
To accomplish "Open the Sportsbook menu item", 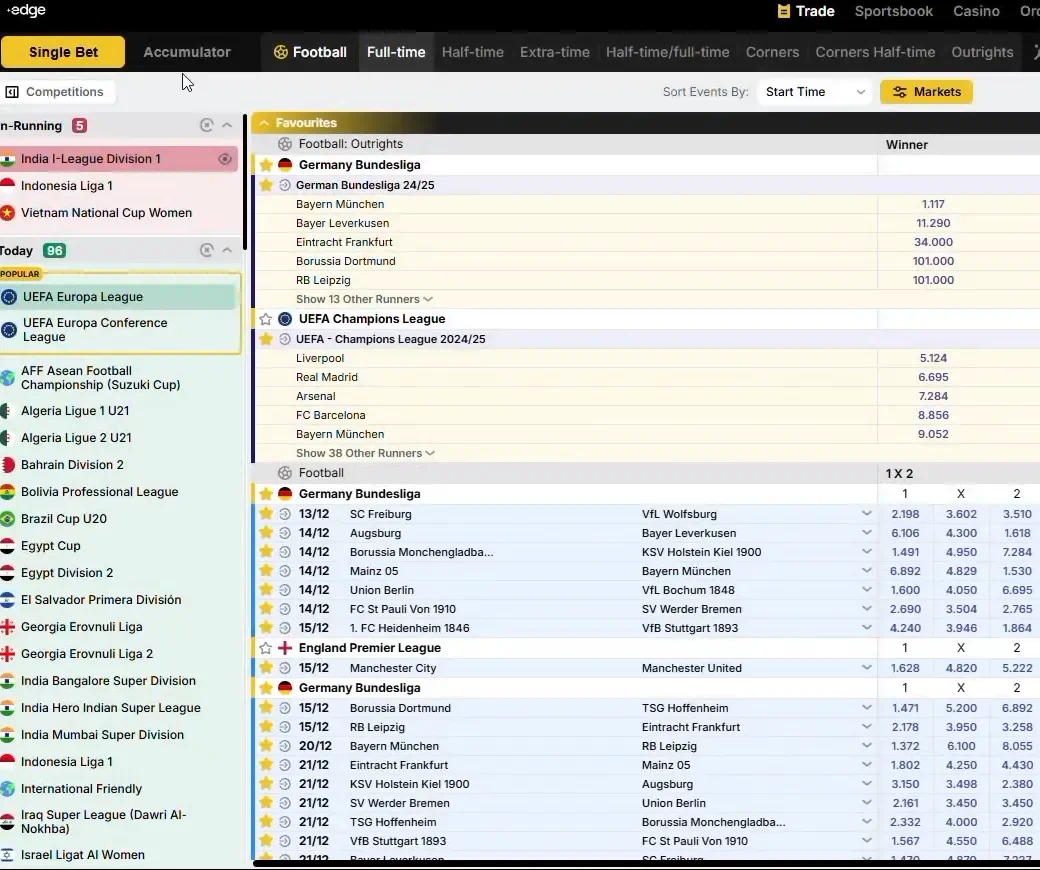I will coord(893,11).
